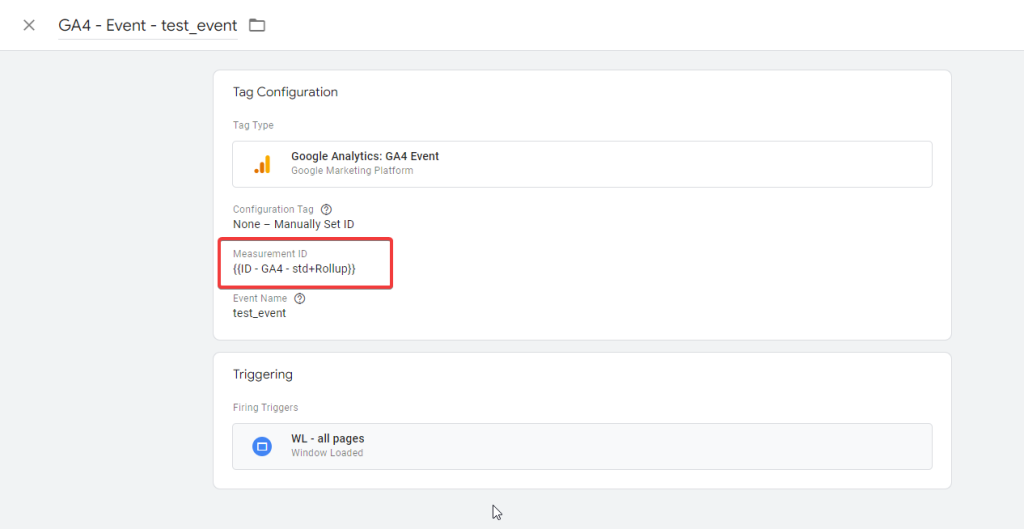
Task: Click the test_event event name value
Action: [259, 313]
